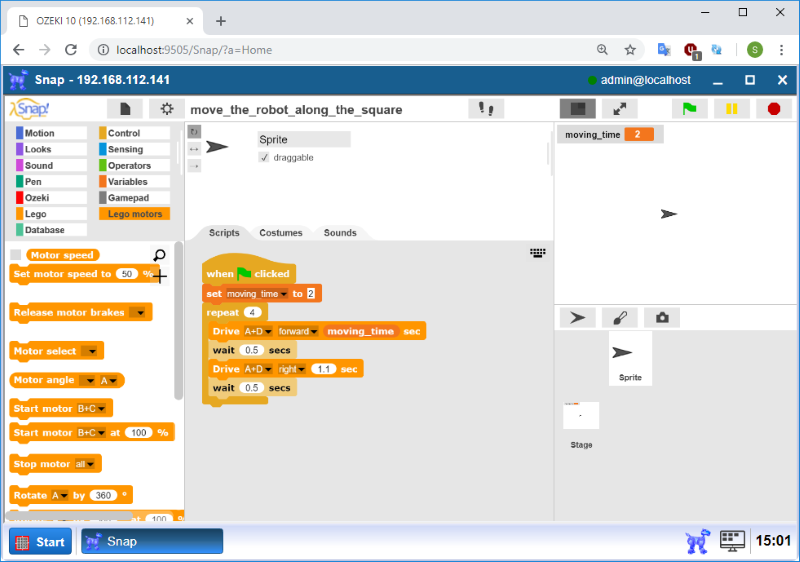
Task: Open the Control block category
Action: pyautogui.click(x=134, y=133)
